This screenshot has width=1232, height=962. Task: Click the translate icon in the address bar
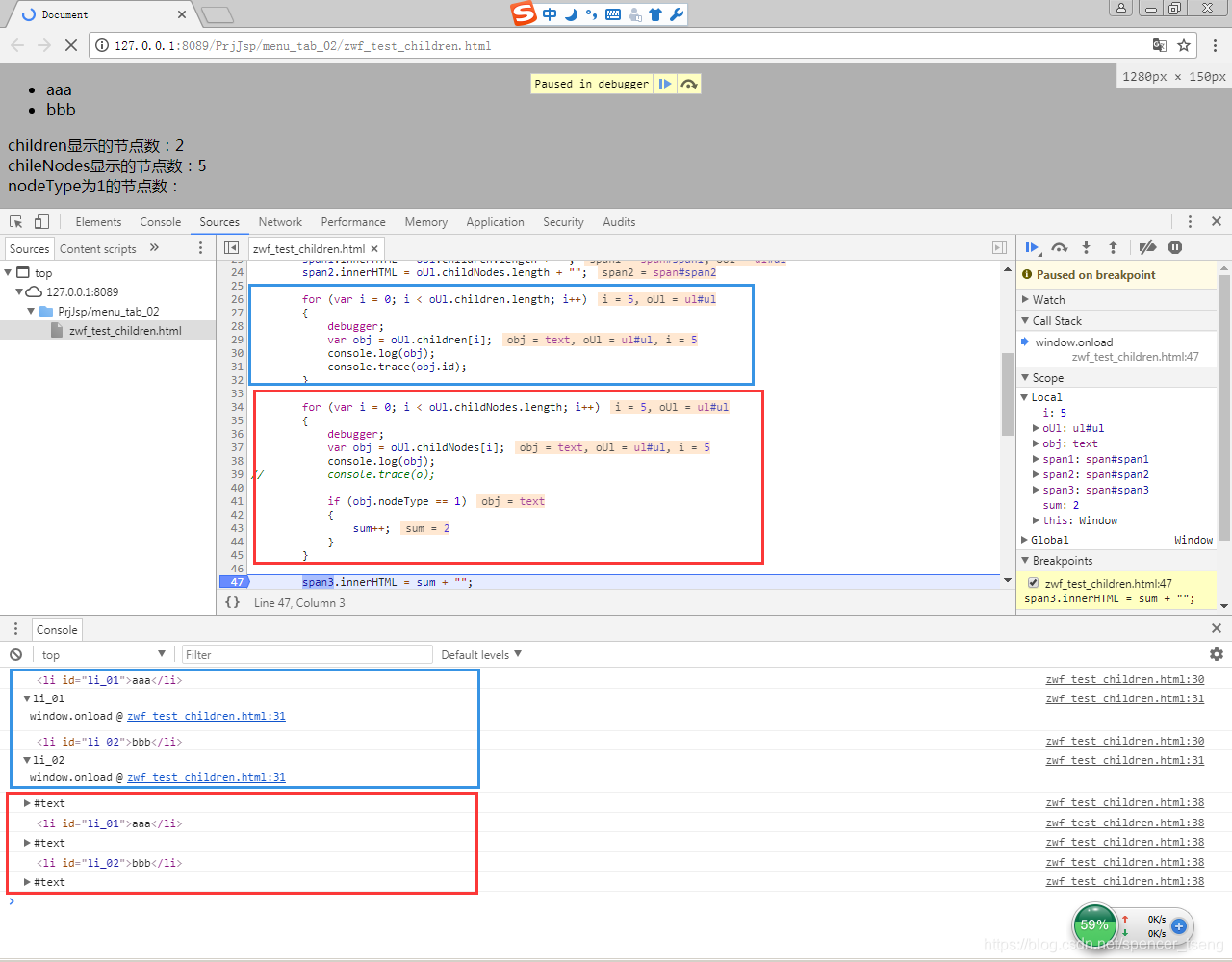pyautogui.click(x=1160, y=45)
